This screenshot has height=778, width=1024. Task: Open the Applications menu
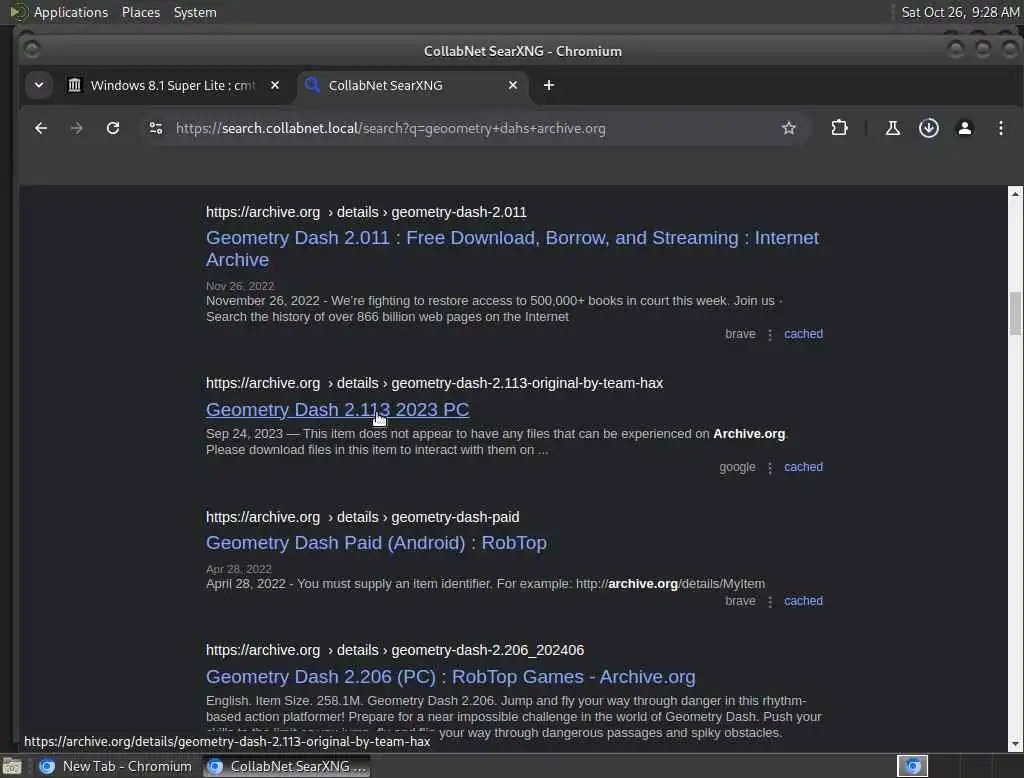[71, 12]
